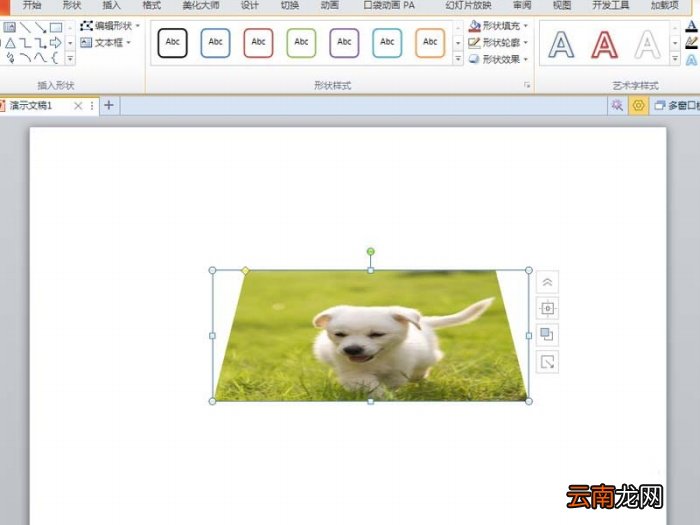Click the align center floating button beside picture

[547, 308]
